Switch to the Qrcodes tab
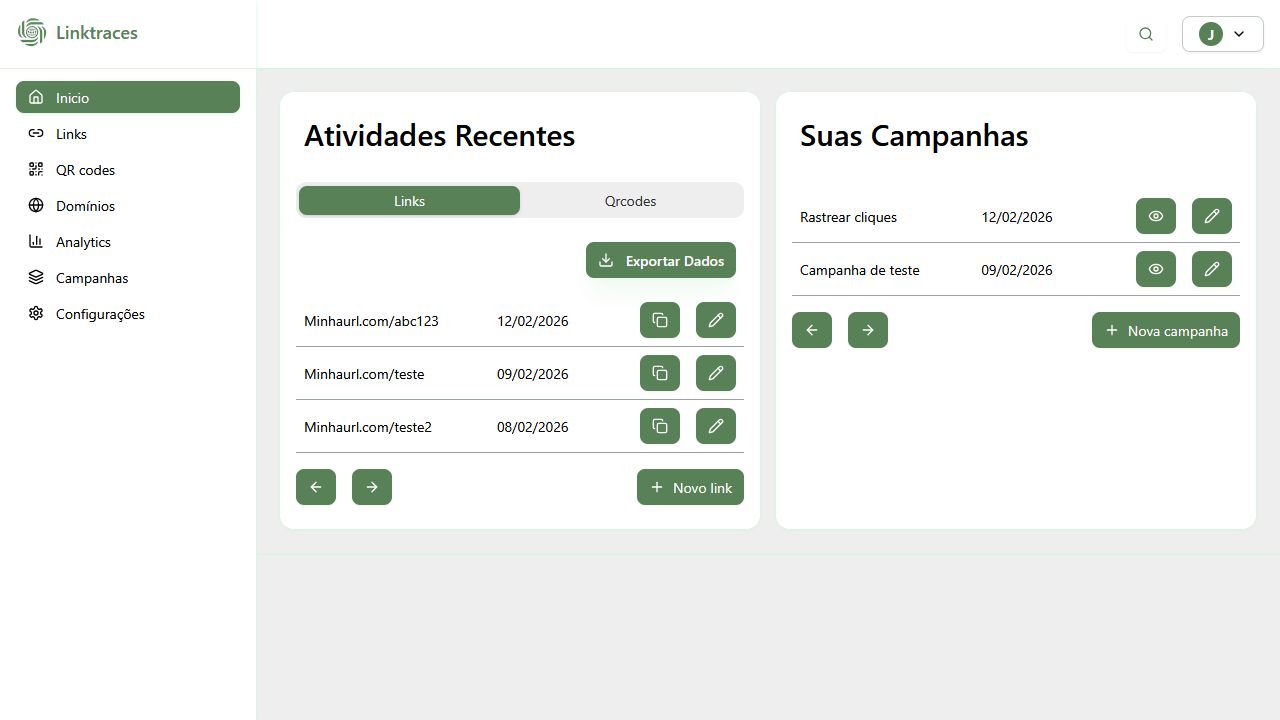Screen dimensions: 1280x720 click(x=630, y=201)
